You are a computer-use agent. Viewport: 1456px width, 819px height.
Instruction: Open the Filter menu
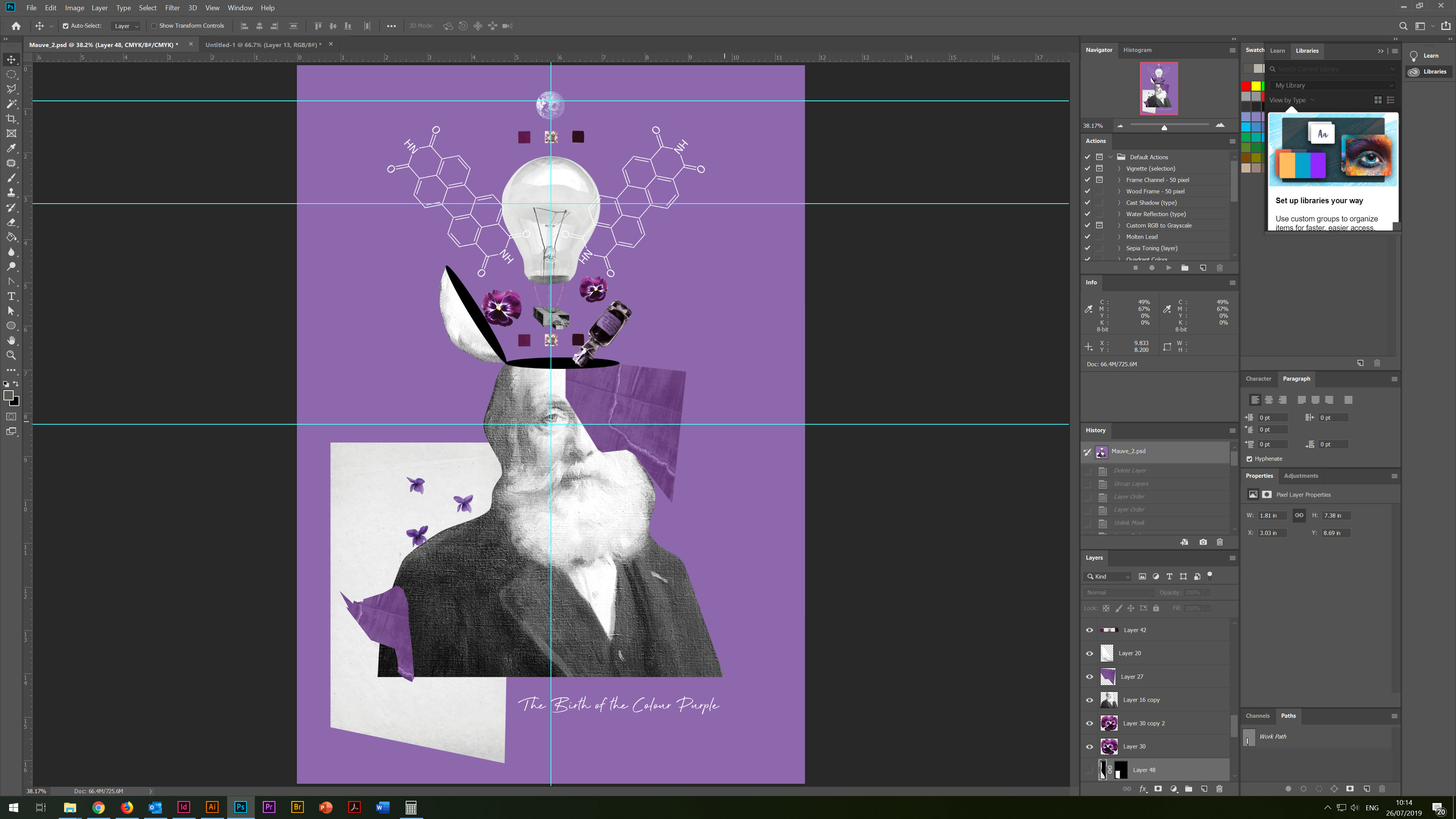pyautogui.click(x=172, y=8)
